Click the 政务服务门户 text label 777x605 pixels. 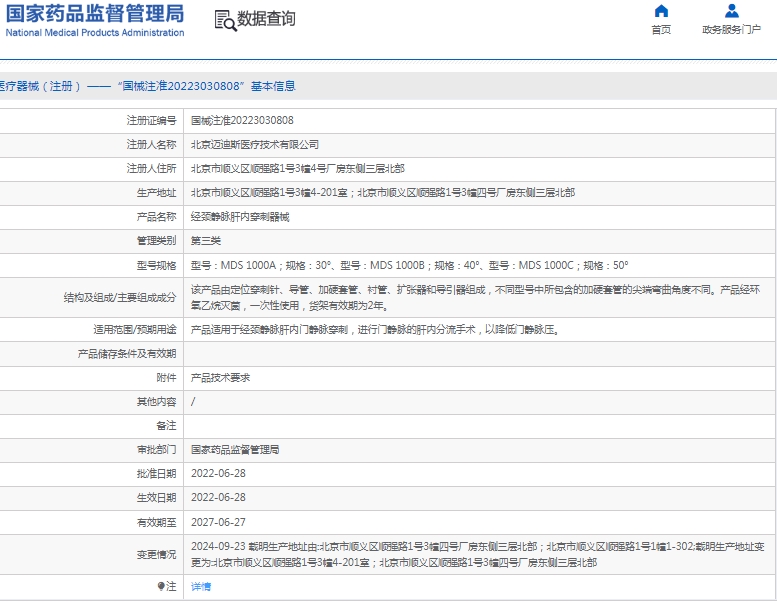click(731, 30)
